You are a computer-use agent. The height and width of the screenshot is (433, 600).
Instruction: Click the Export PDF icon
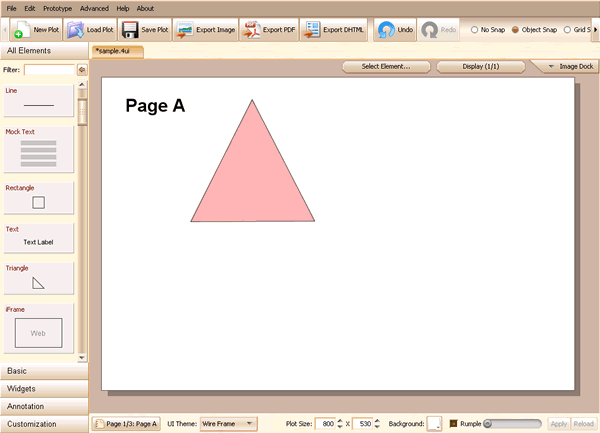tap(252, 30)
